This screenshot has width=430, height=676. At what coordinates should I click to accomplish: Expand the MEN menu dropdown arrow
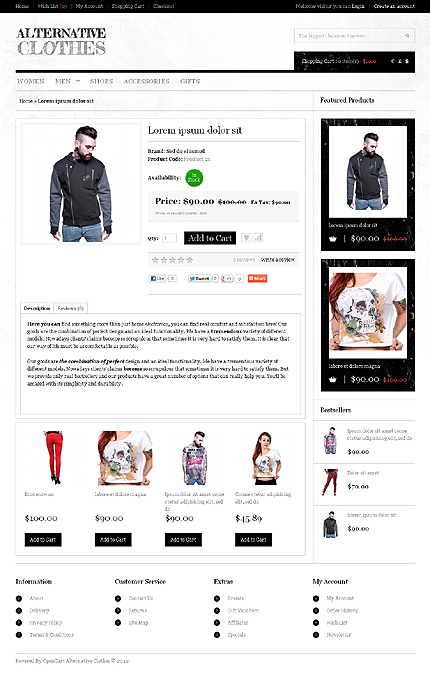(78, 81)
